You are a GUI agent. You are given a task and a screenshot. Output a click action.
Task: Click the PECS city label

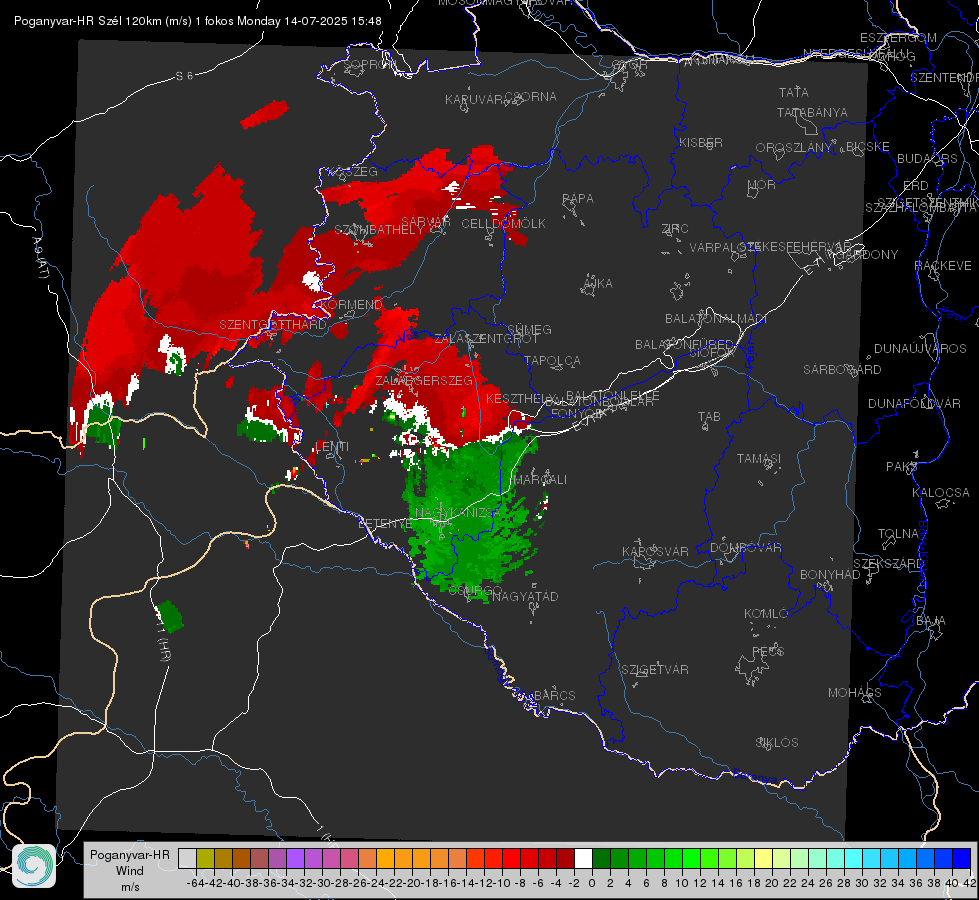(768, 651)
